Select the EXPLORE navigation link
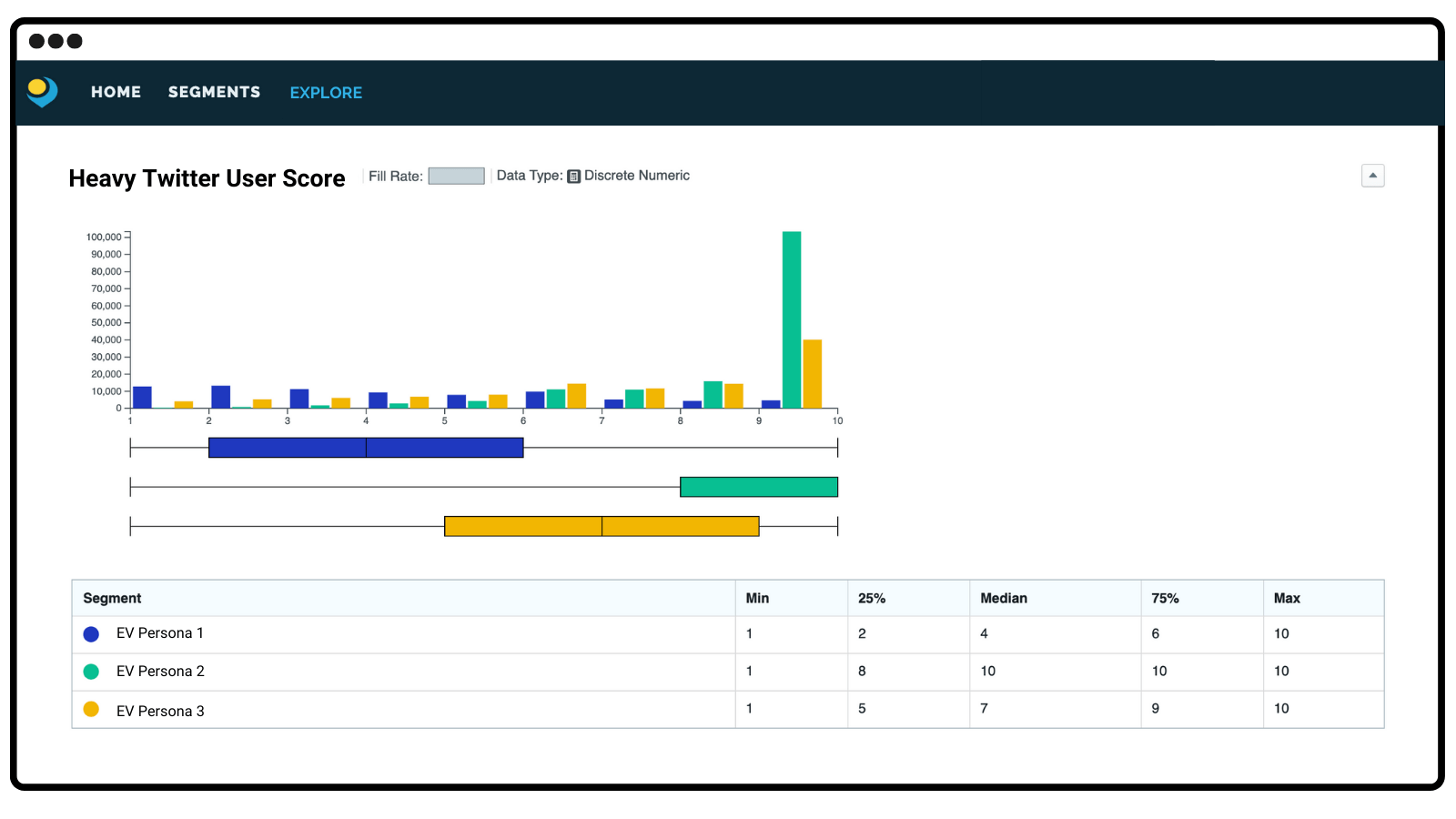The height and width of the screenshot is (819, 1456). (325, 92)
